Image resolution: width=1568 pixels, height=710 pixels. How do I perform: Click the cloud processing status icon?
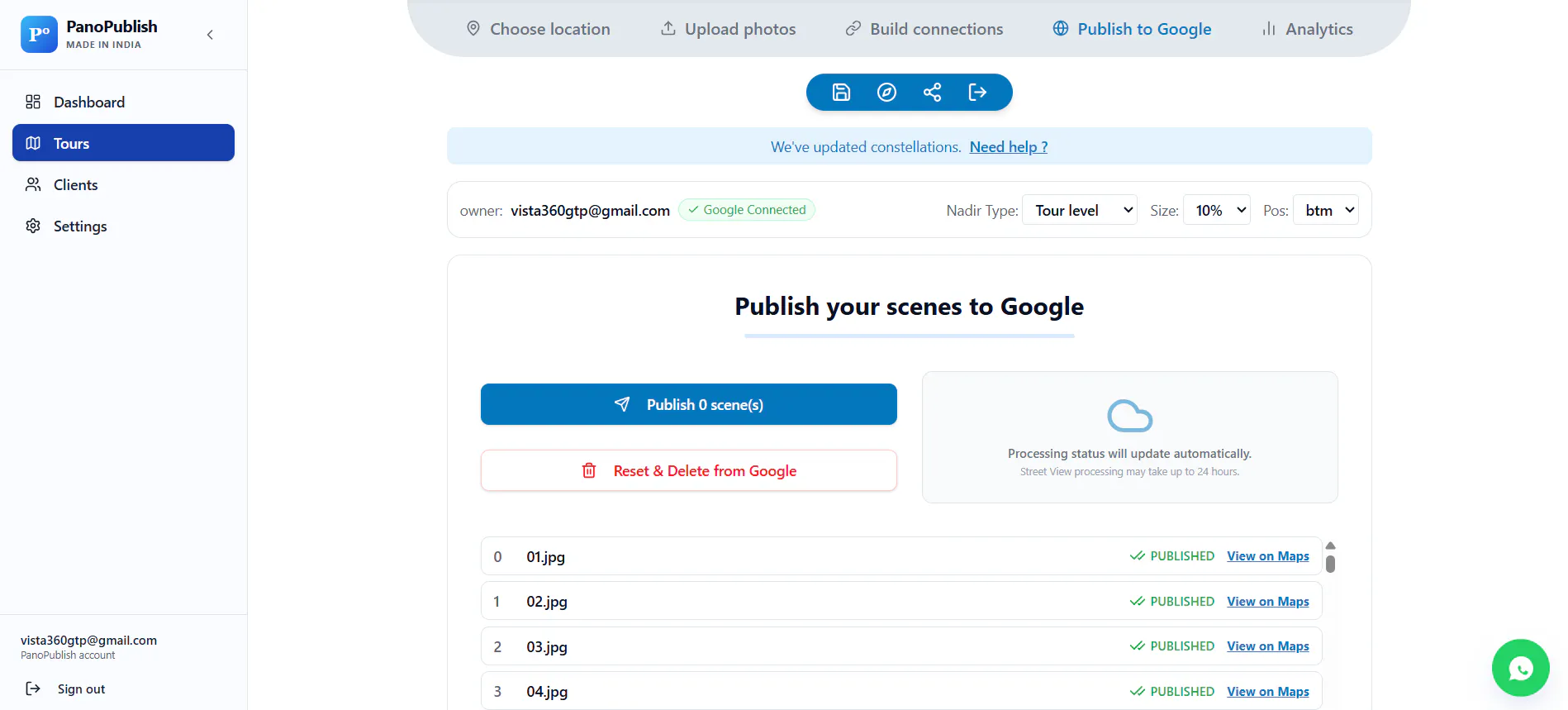1129,416
